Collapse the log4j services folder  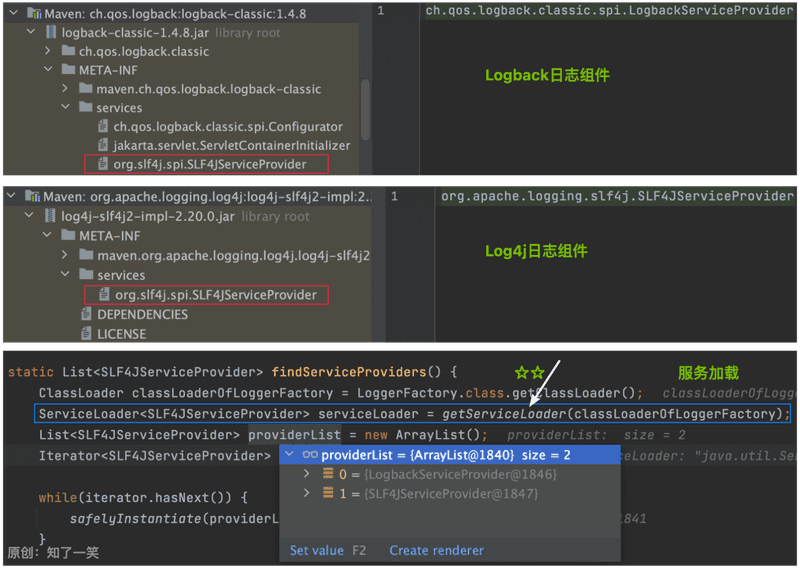66,274
